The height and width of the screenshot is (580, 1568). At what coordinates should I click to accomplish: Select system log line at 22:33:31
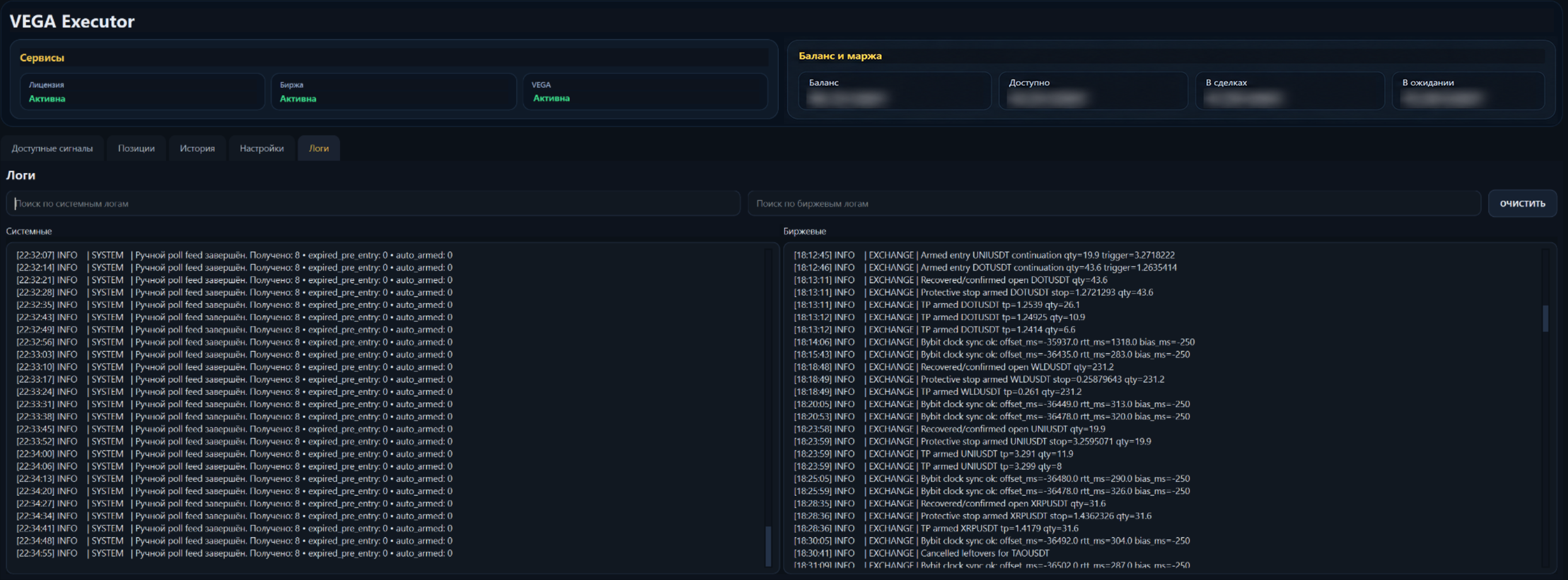pos(234,404)
